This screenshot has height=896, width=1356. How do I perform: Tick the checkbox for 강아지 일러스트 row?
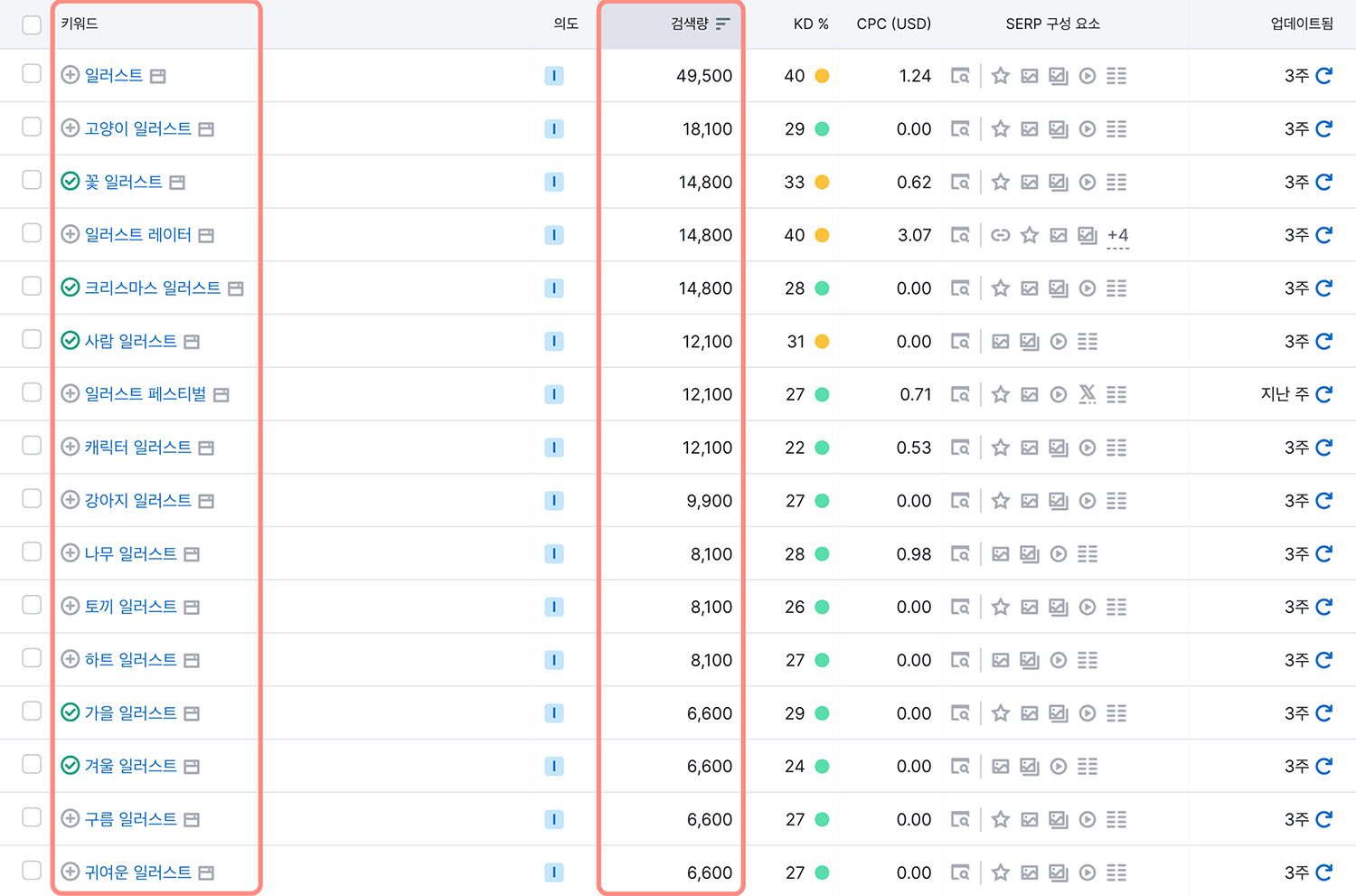tap(32, 498)
